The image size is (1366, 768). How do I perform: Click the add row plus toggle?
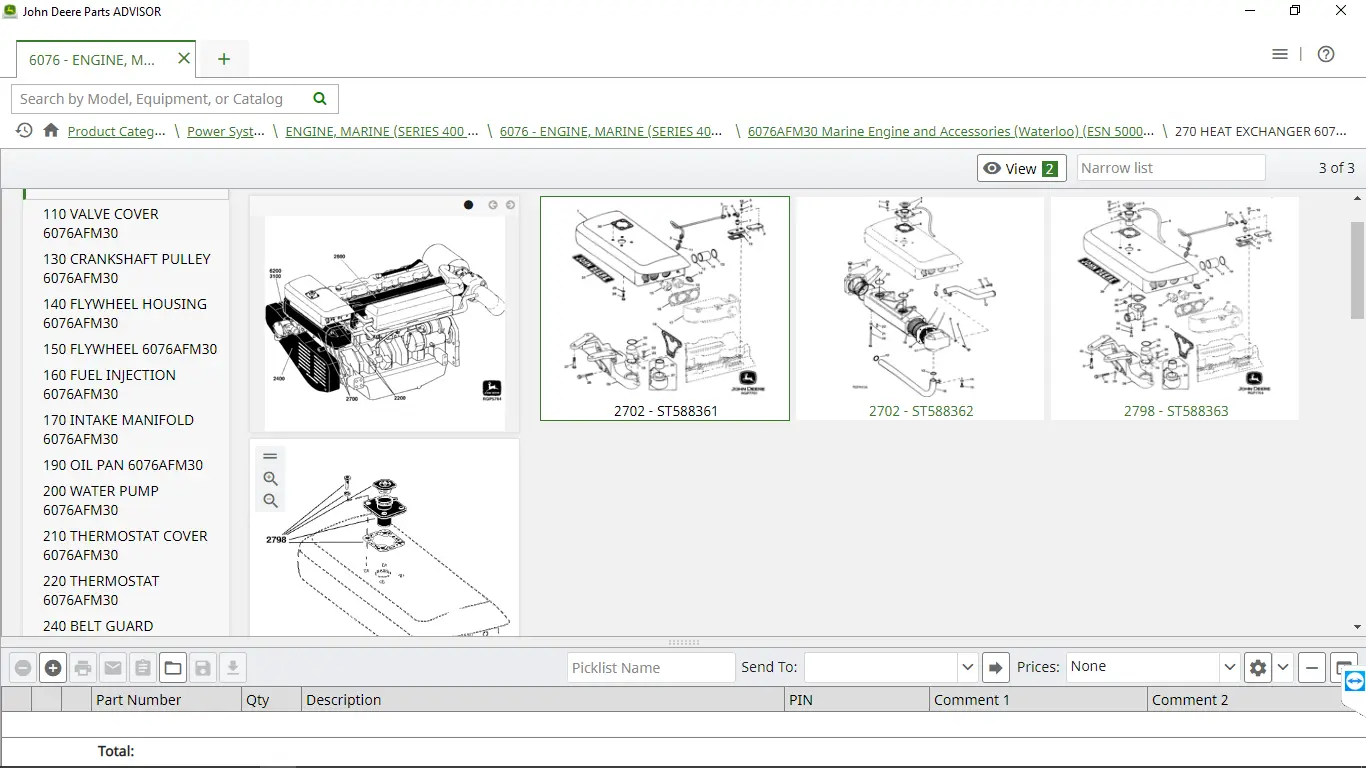[x=53, y=667]
